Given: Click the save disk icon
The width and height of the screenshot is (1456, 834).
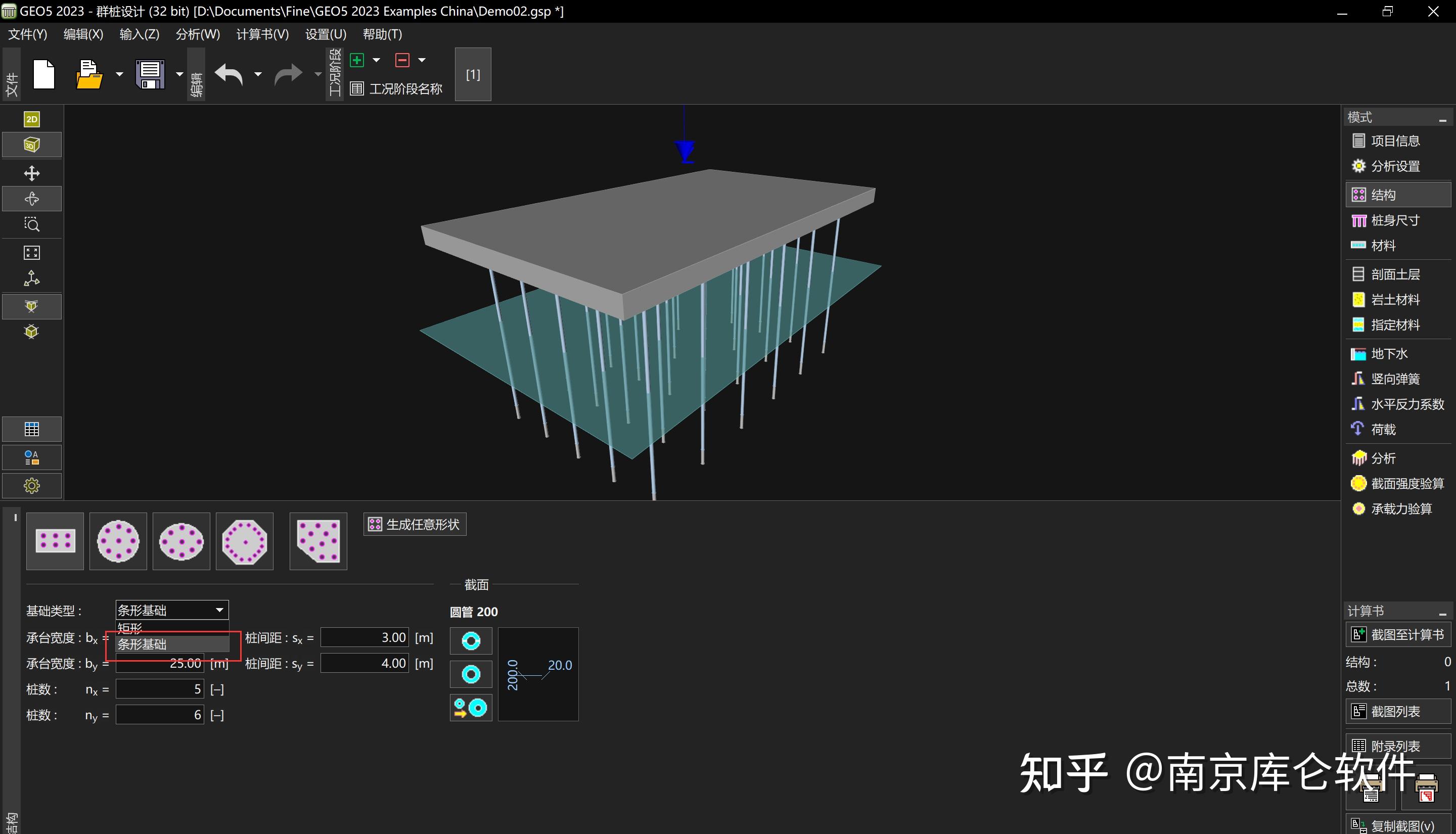Looking at the screenshot, I should 150,74.
